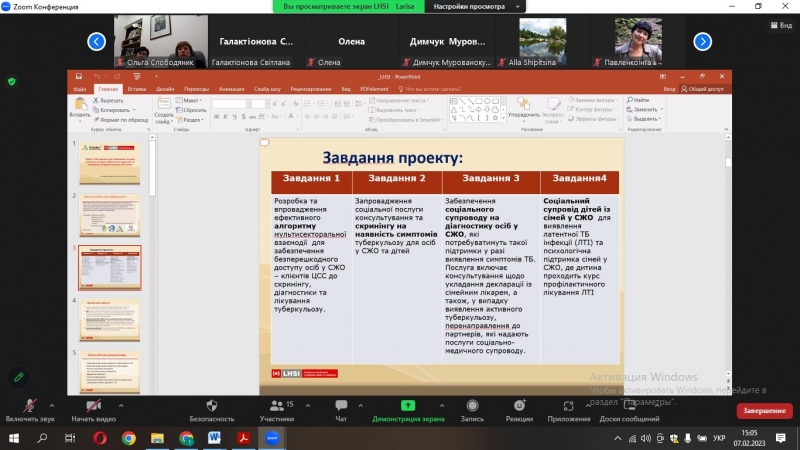Open the Макет layout dropdown

(189, 101)
